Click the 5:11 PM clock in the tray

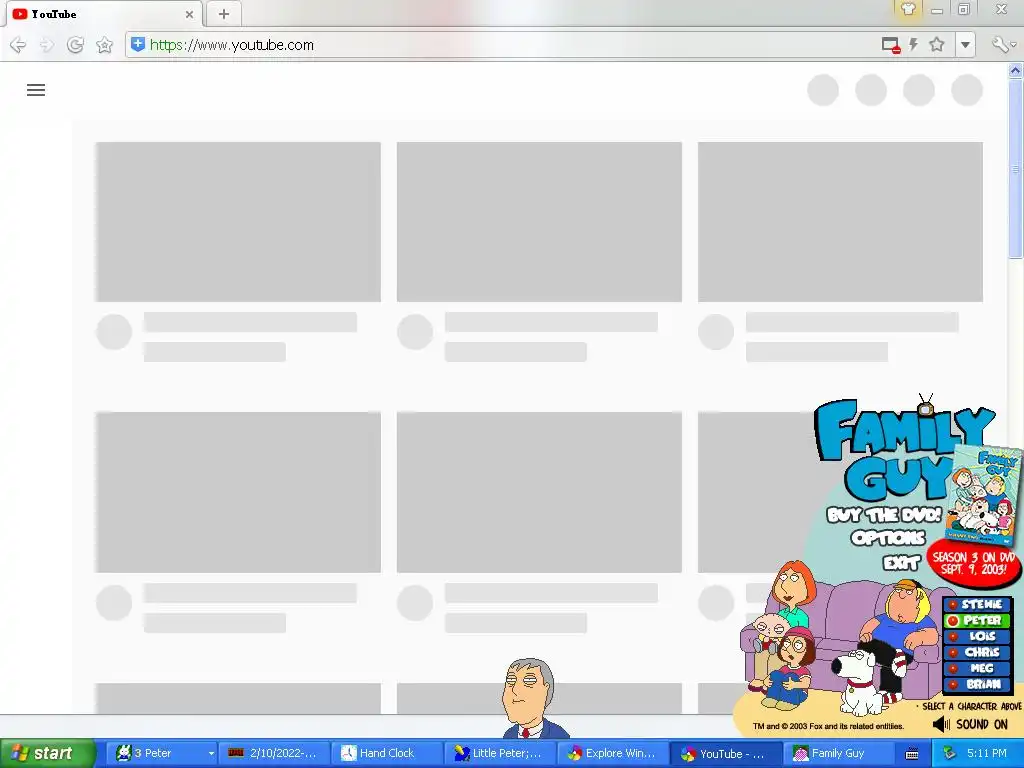(x=987, y=754)
